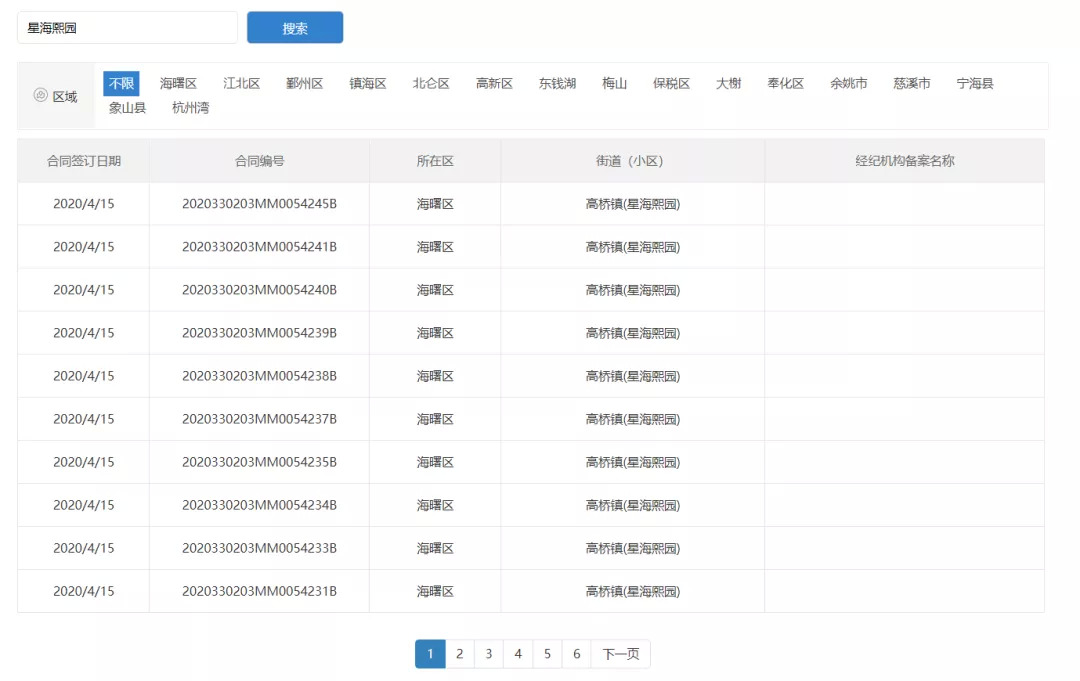Pick the 东钱湖 region option
The height and width of the screenshot is (681, 1080).
[x=557, y=84]
